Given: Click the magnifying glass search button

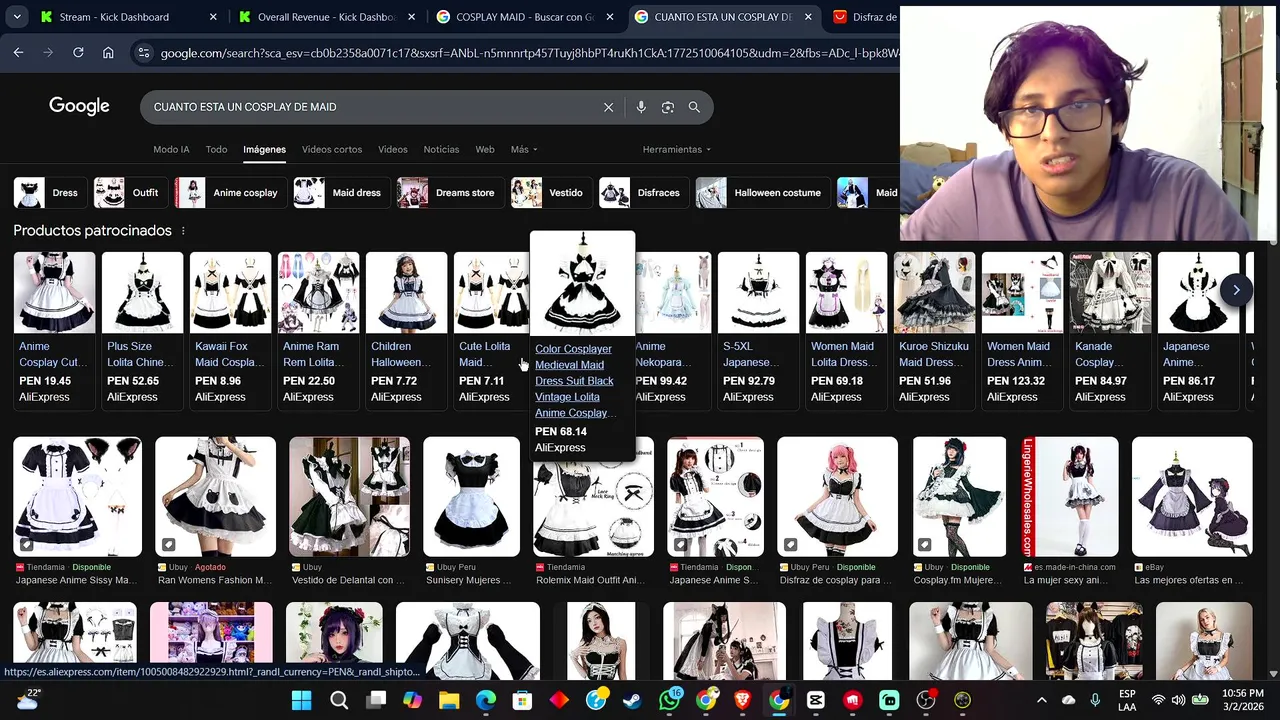Looking at the screenshot, I should pyautogui.click(x=694, y=107).
